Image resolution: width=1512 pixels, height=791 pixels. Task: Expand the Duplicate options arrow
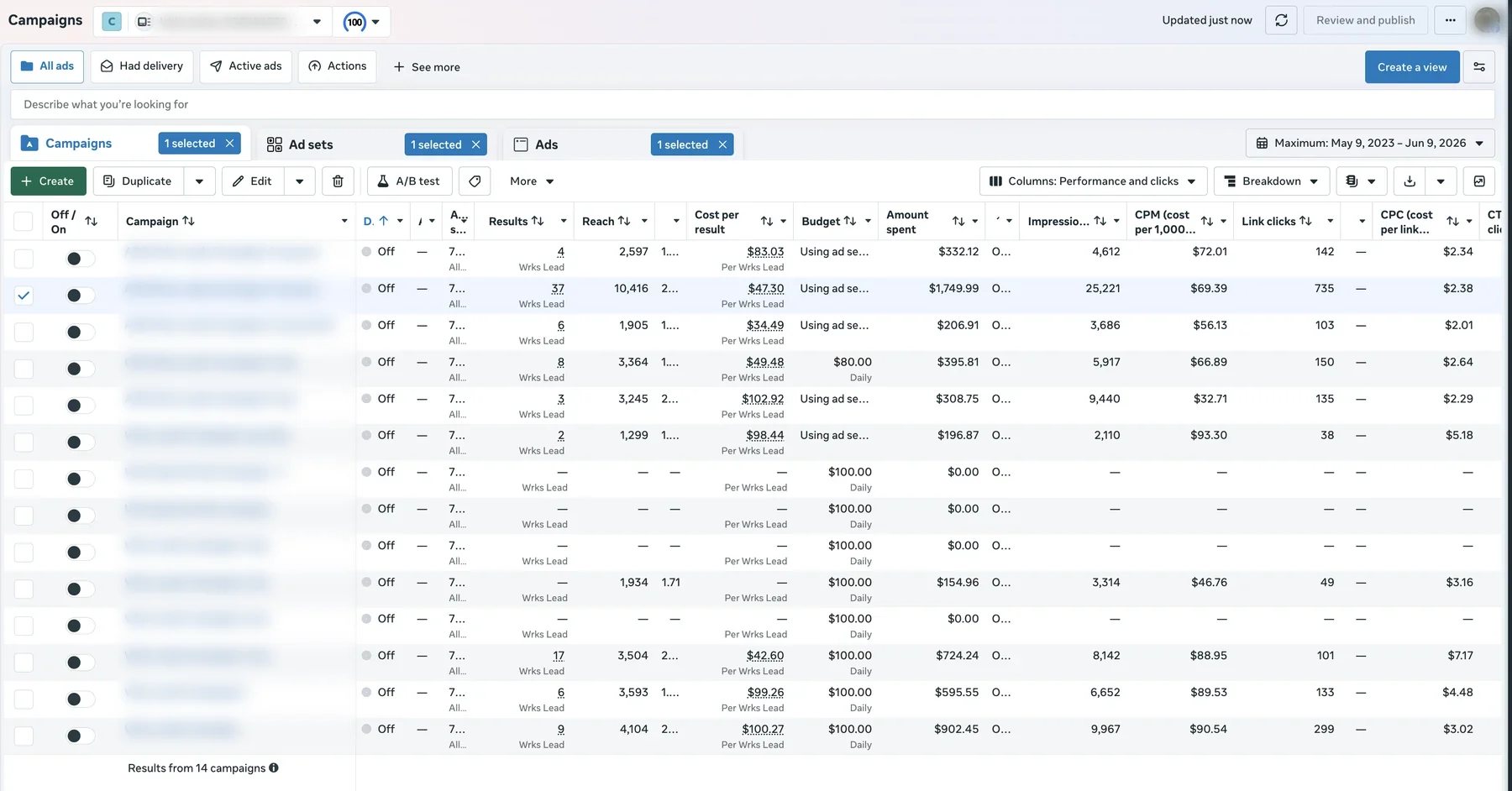(x=199, y=181)
